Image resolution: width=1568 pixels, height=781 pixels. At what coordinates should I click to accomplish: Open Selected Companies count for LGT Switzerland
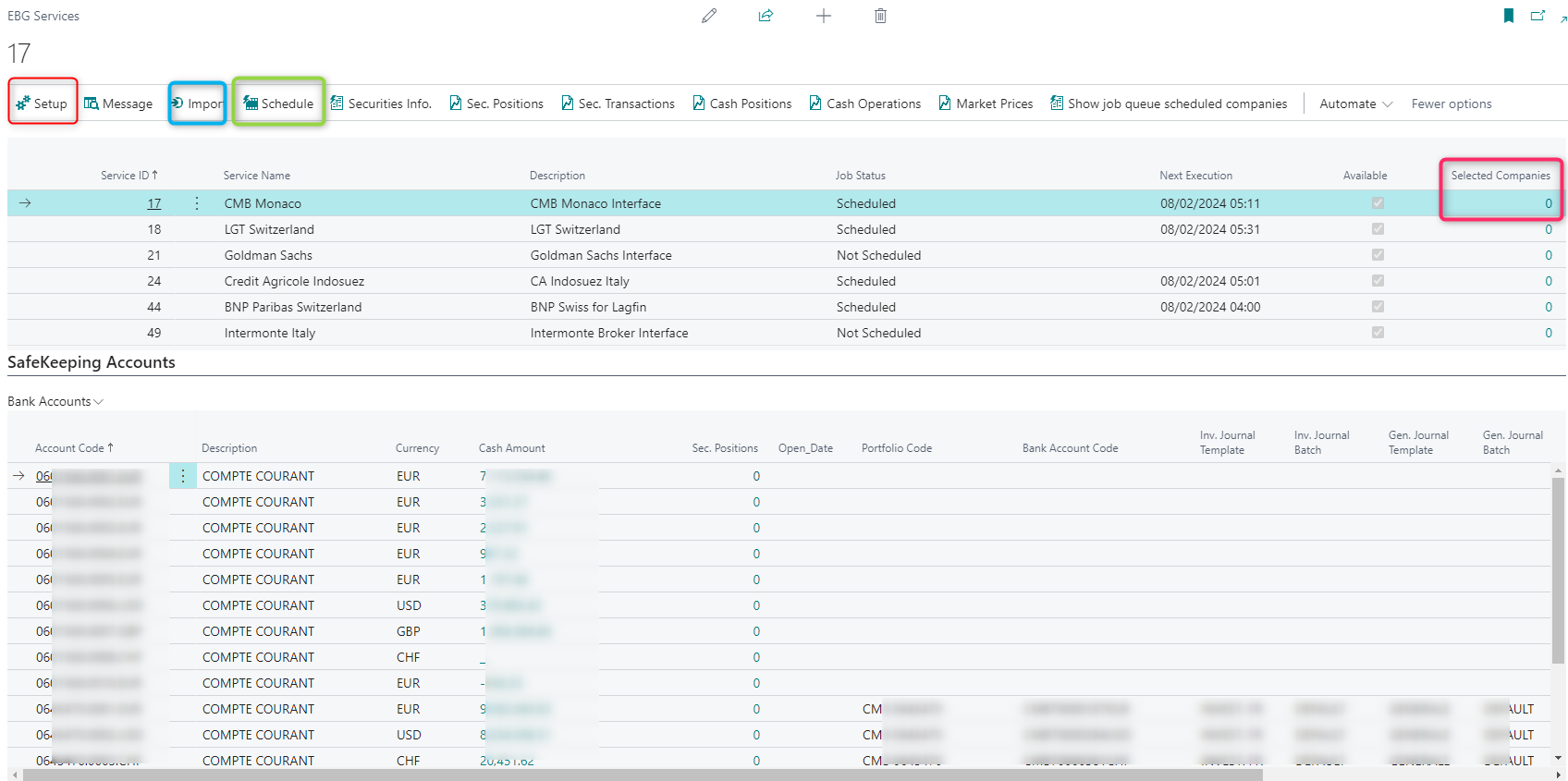[1549, 229]
